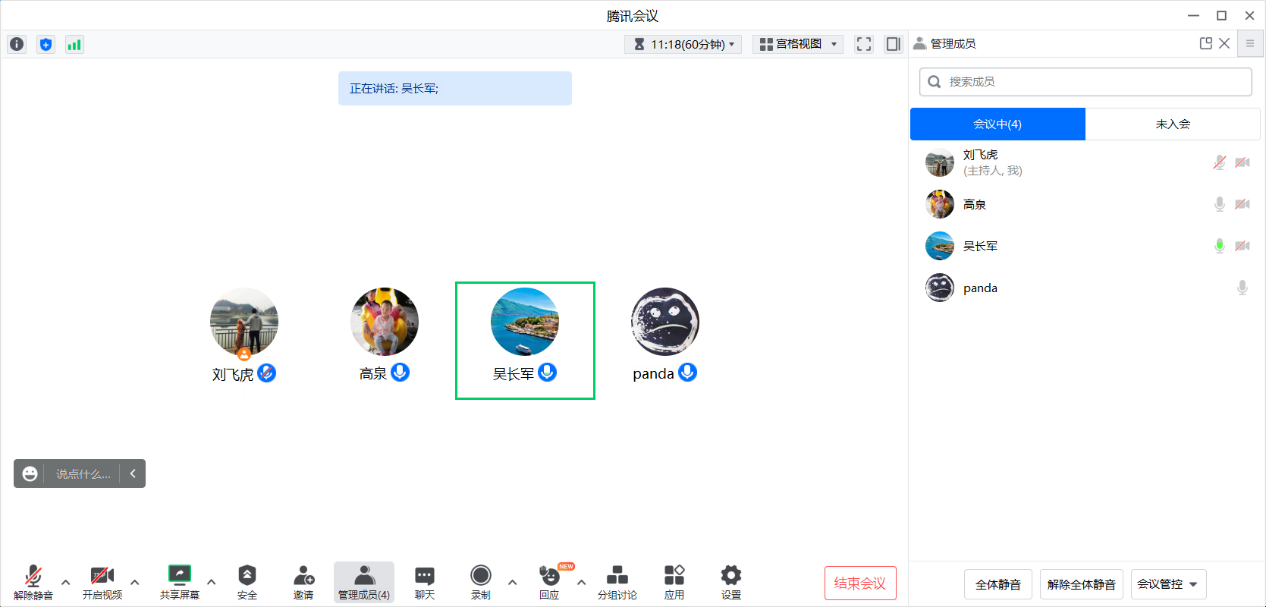Start 录制 recording
1266x607 pixels.
coord(481,582)
